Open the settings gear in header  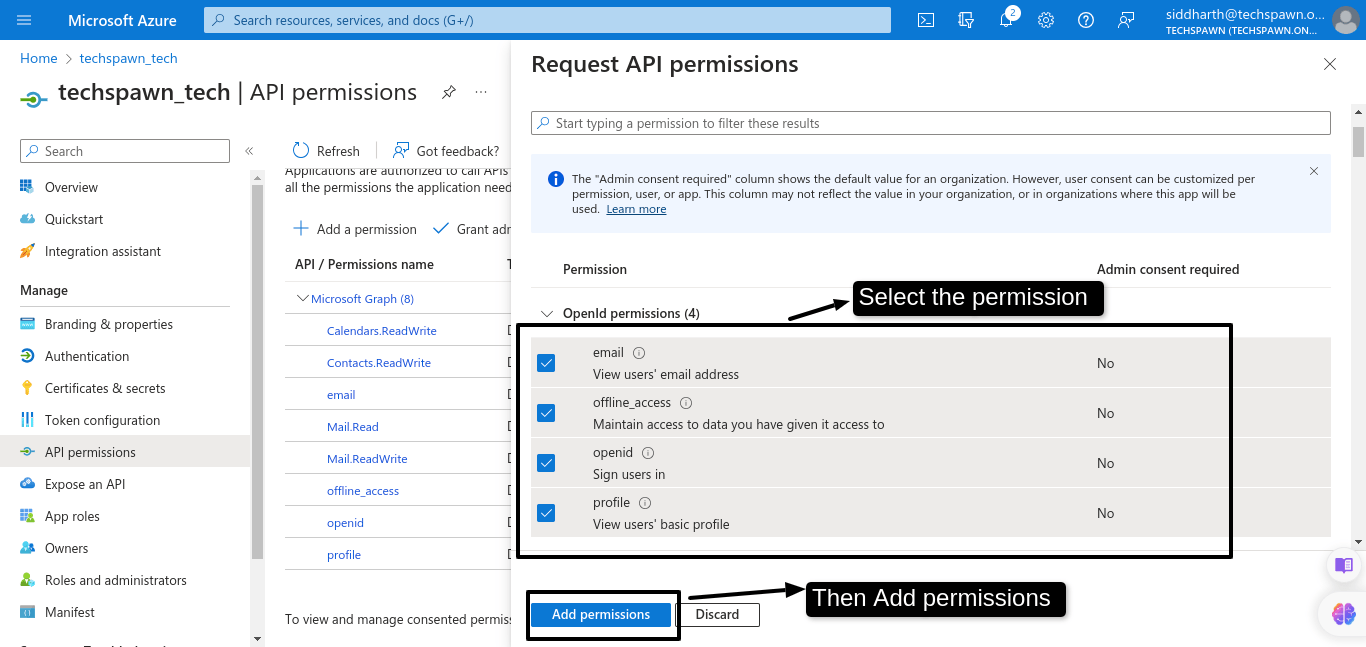pos(1046,20)
